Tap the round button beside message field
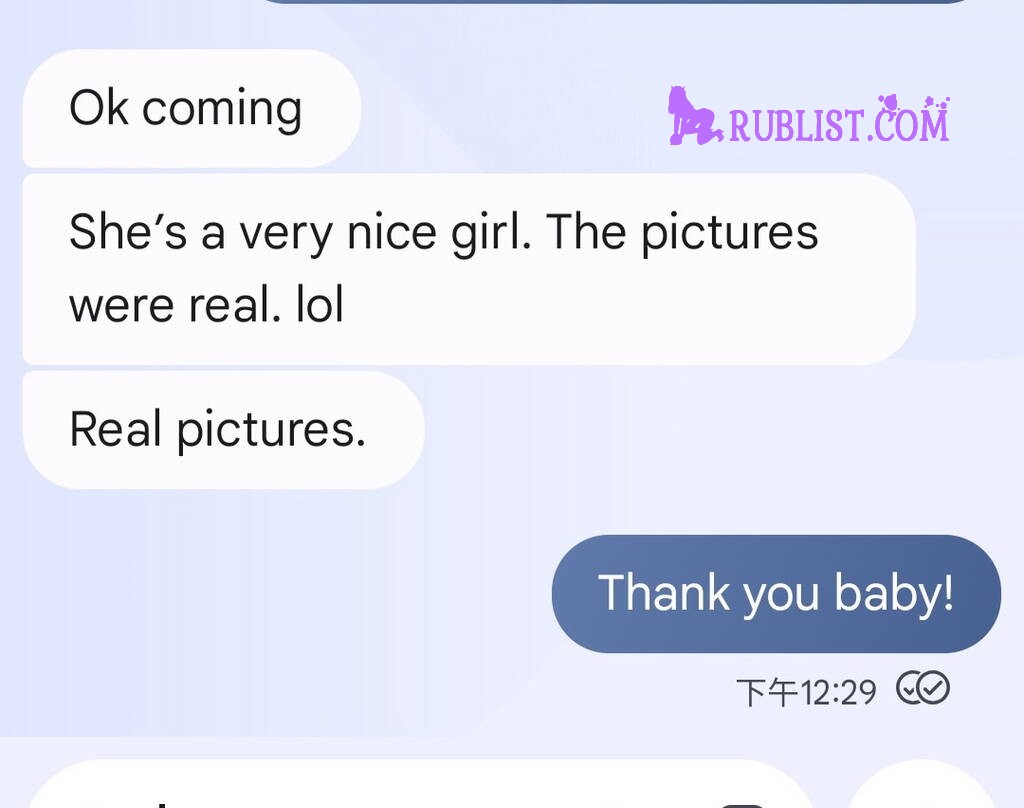The width and height of the screenshot is (1024, 808). 922,784
